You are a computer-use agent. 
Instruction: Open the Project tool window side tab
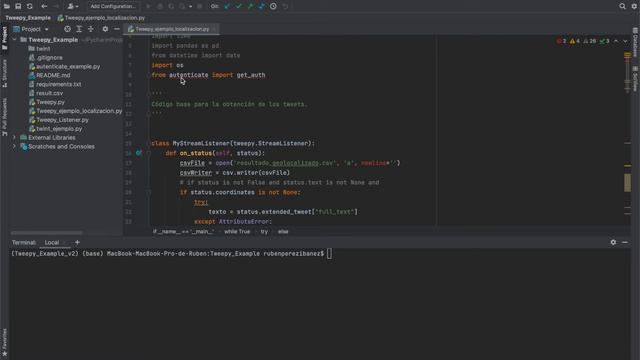tap(4, 38)
